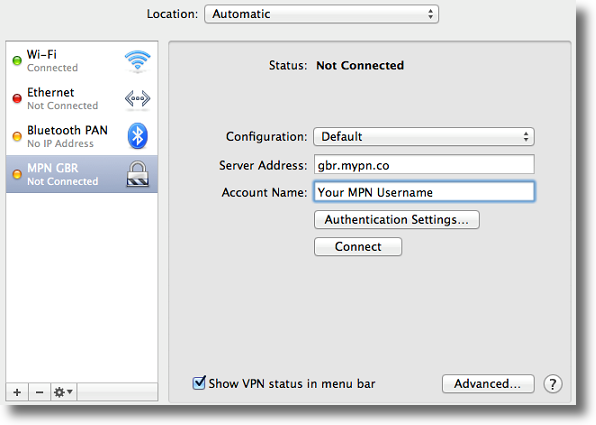Image resolution: width=596 pixels, height=425 pixels.
Task: Click the Wi-Fi signal icon
Action: 138,61
